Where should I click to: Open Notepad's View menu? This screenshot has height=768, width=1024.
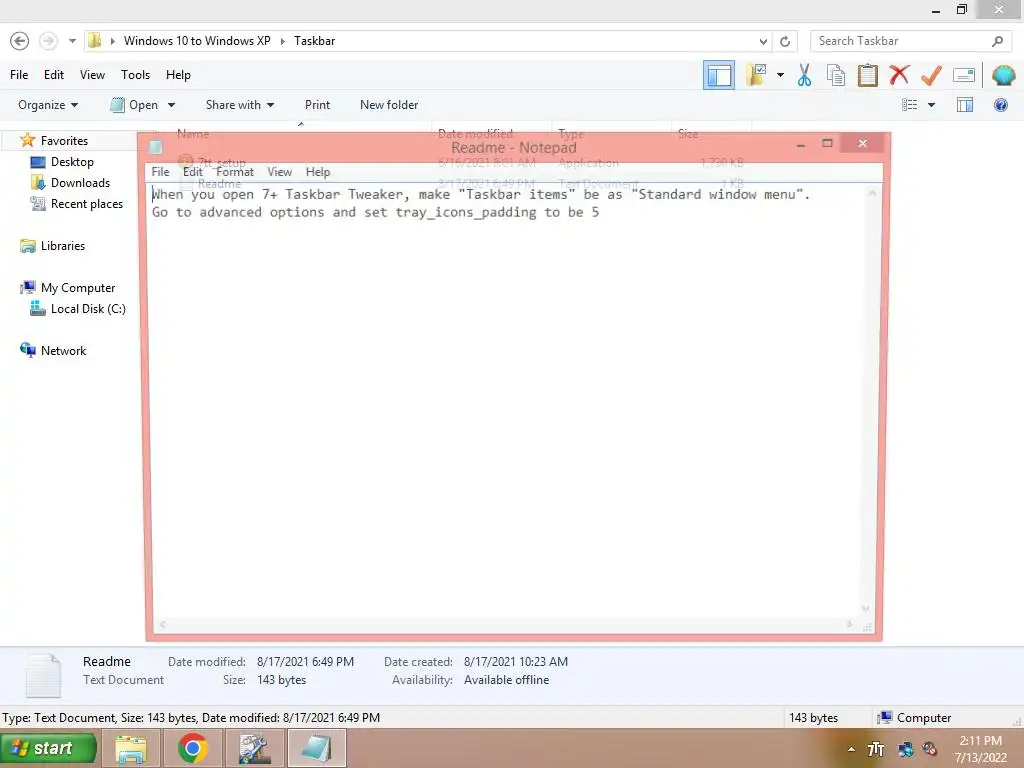(x=280, y=172)
